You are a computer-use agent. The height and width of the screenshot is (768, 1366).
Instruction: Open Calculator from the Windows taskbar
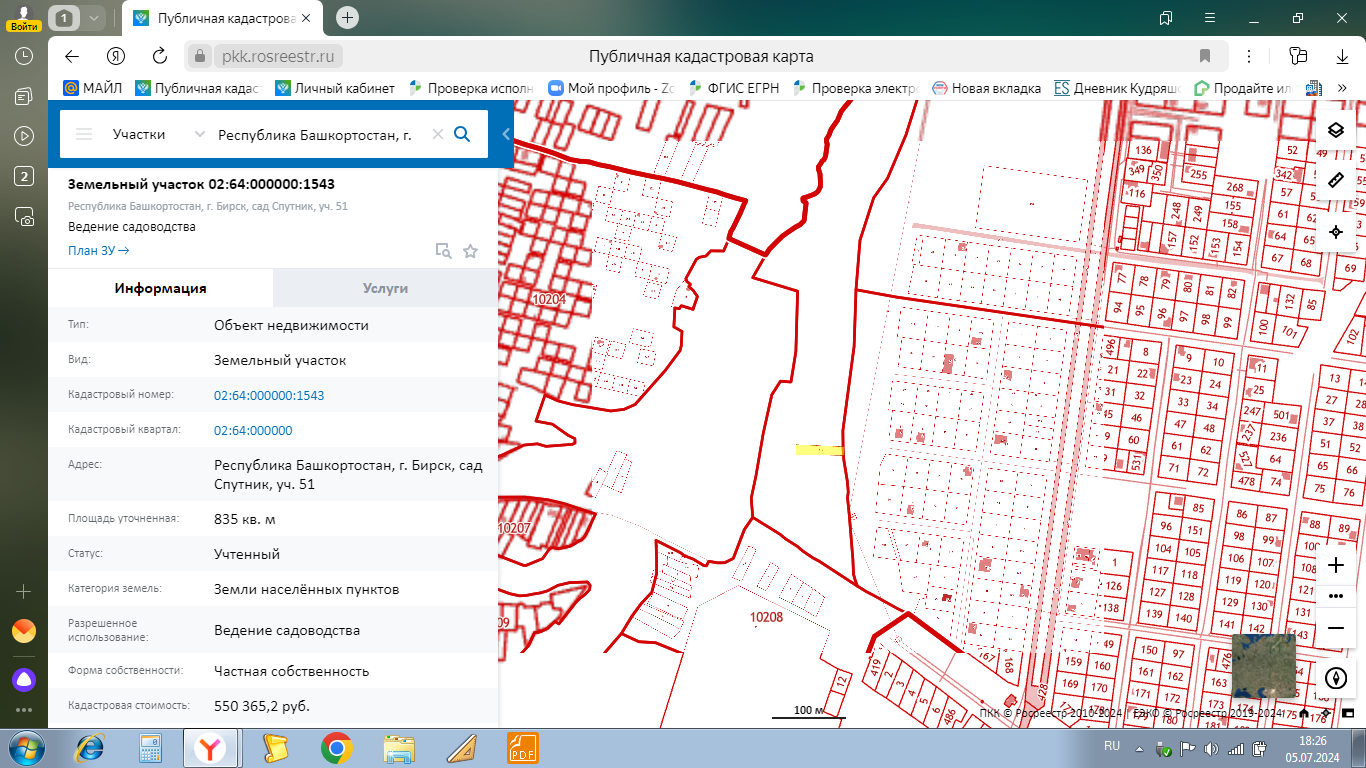150,748
